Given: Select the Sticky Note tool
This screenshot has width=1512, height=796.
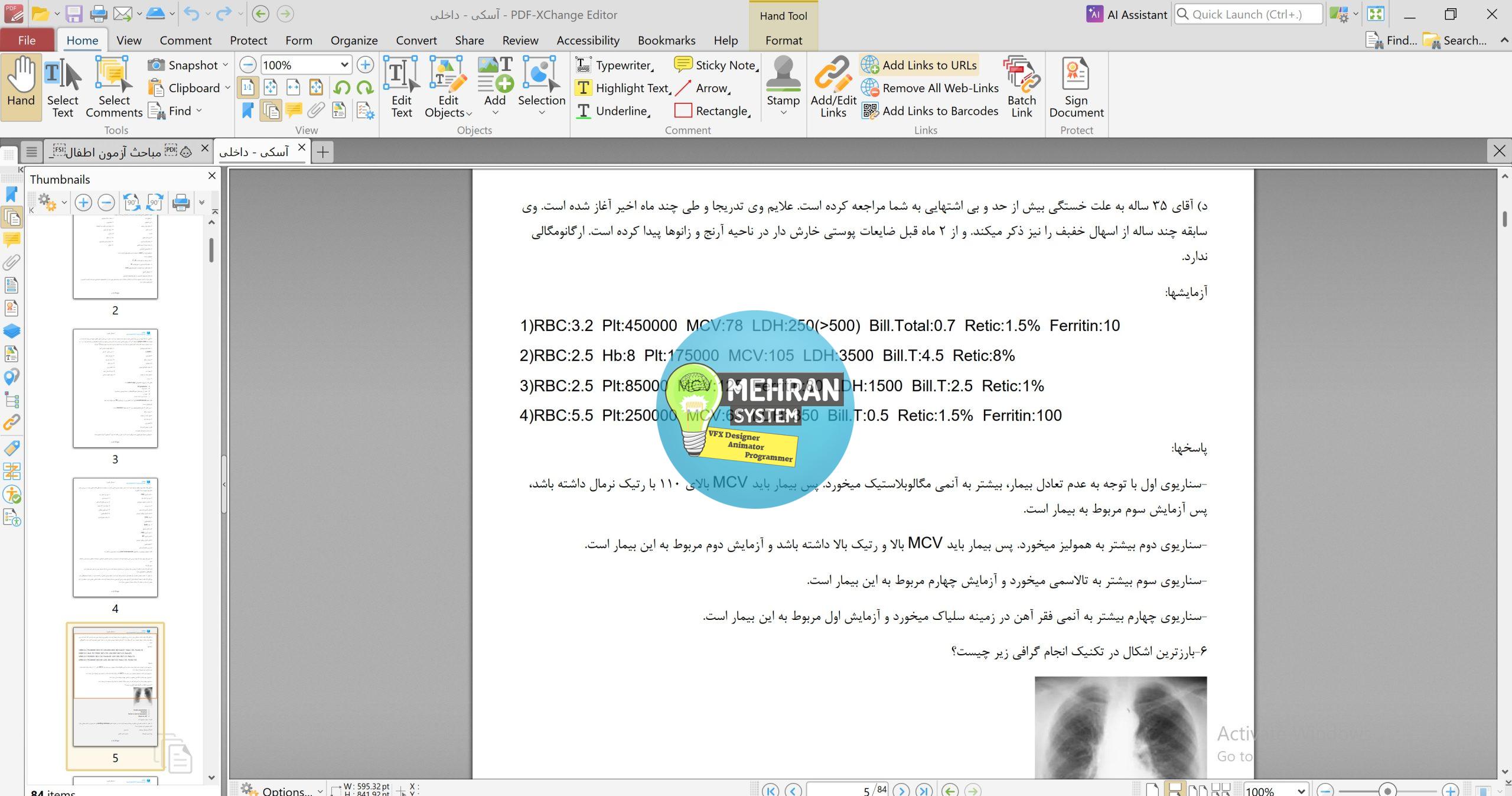Looking at the screenshot, I should (716, 65).
